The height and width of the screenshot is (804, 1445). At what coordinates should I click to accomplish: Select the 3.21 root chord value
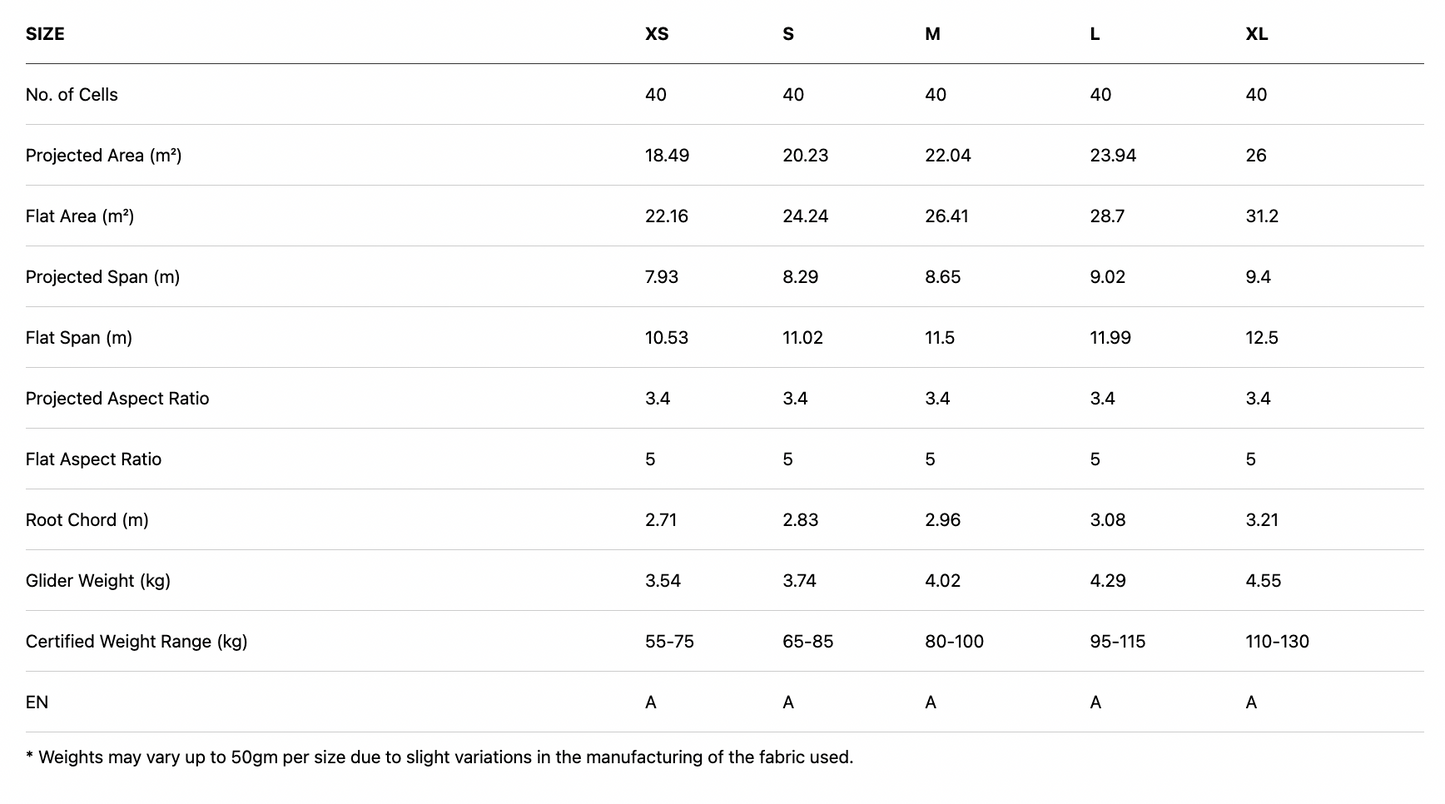[x=1263, y=520]
